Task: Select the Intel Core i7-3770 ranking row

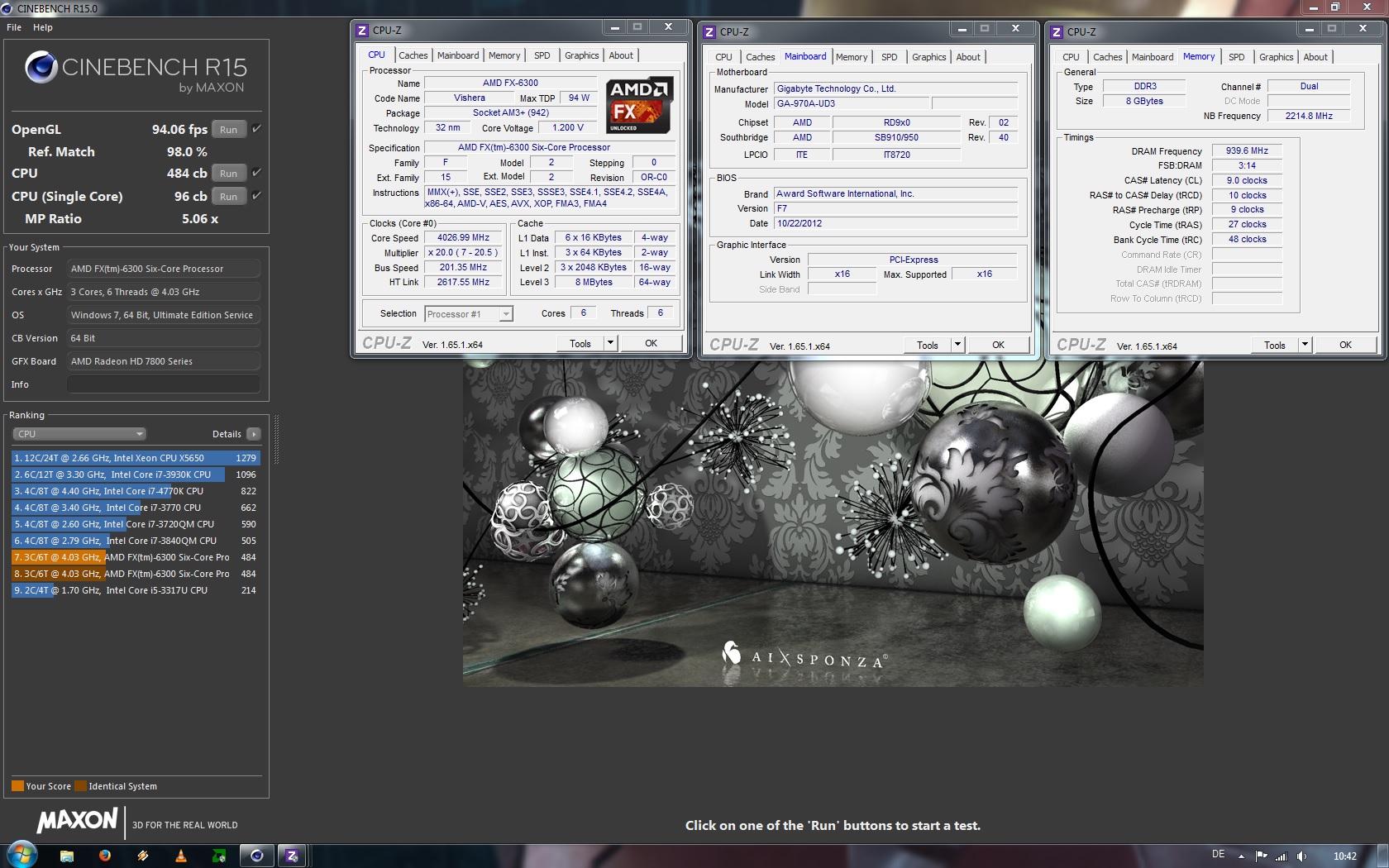Action: [136, 508]
